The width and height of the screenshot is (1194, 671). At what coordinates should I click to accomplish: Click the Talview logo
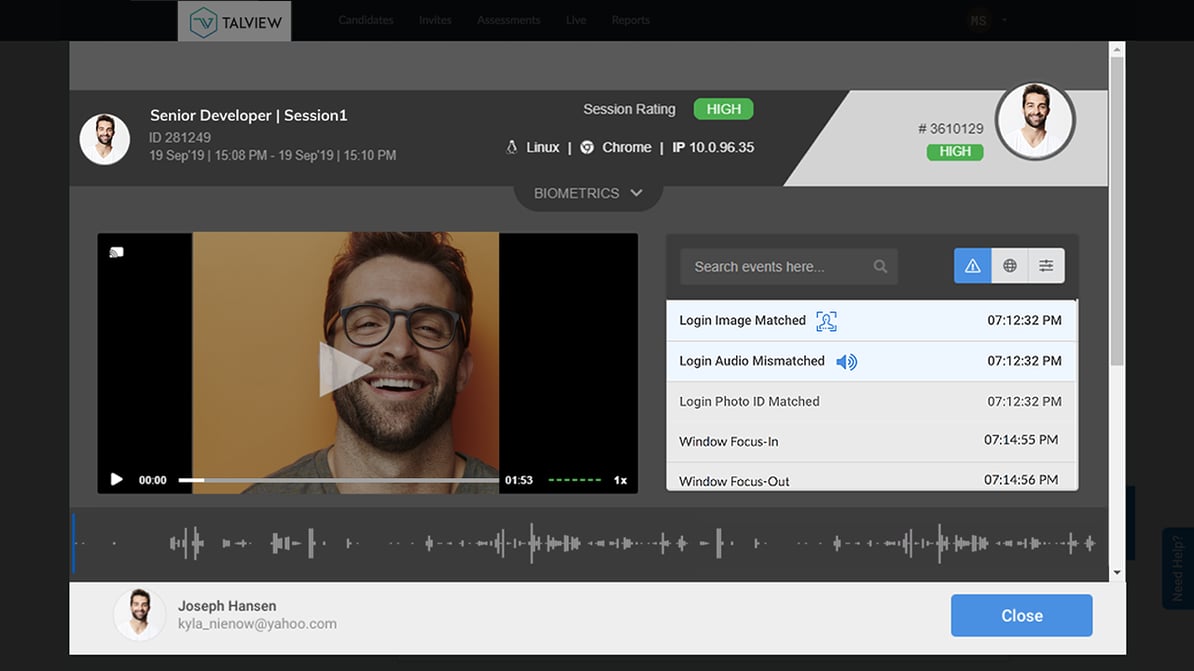234,21
